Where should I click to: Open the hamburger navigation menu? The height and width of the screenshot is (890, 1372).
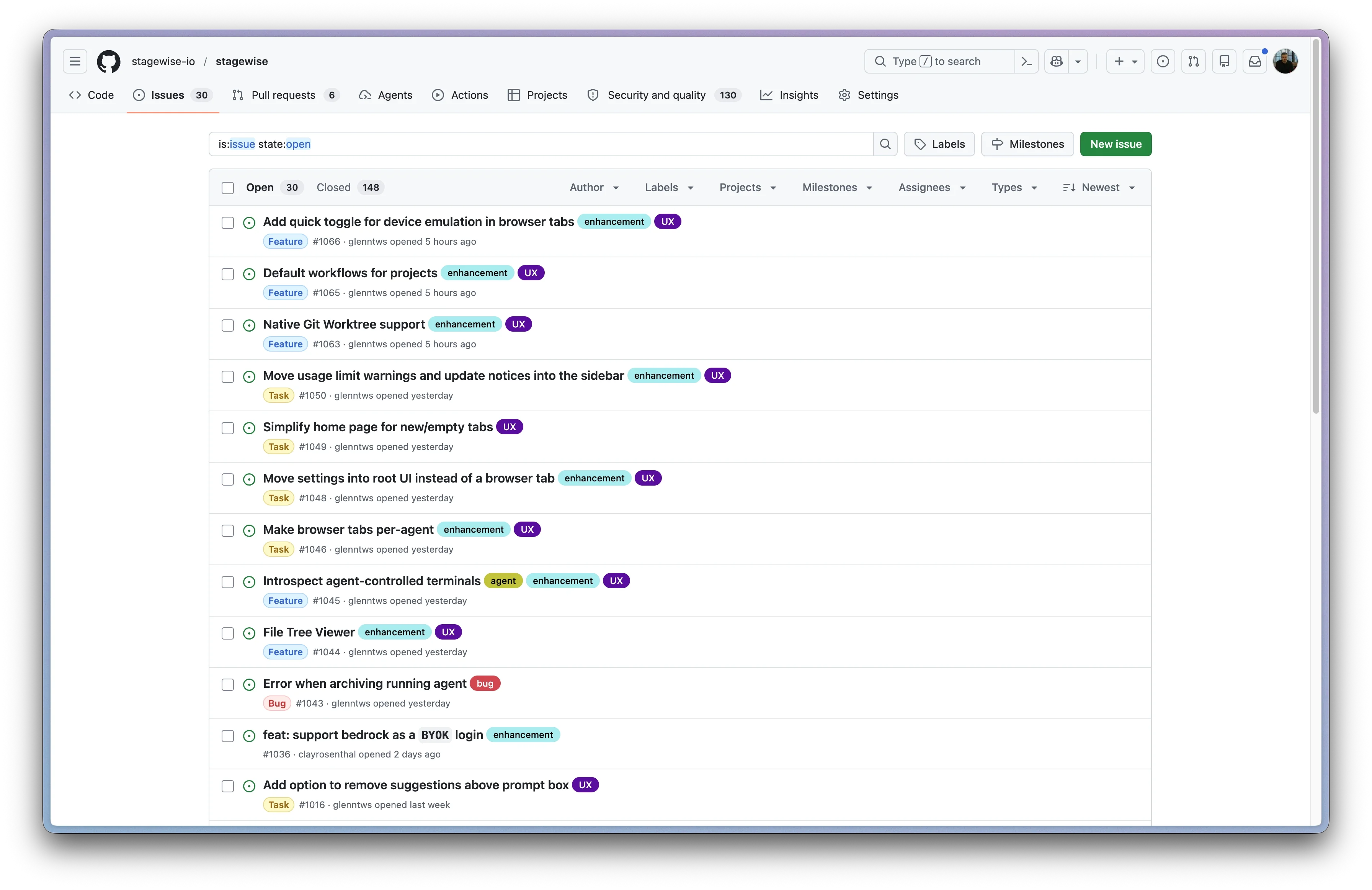click(75, 61)
